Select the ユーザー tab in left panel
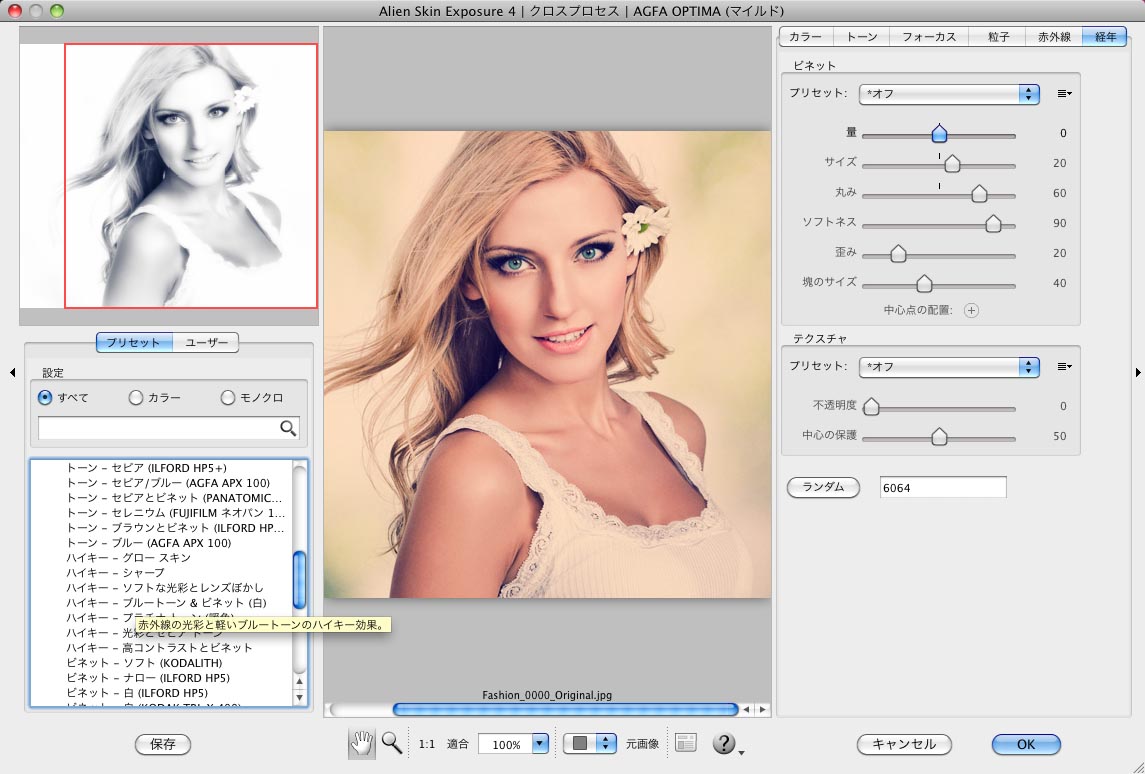The image size is (1145, 774). click(206, 342)
